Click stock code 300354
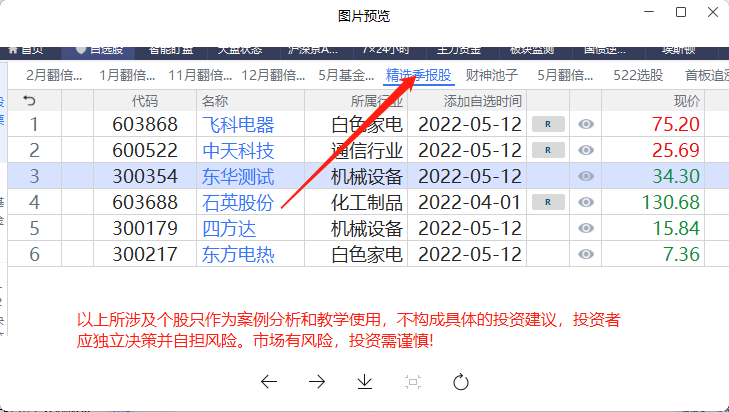Image resolution: width=729 pixels, height=412 pixels. click(145, 177)
